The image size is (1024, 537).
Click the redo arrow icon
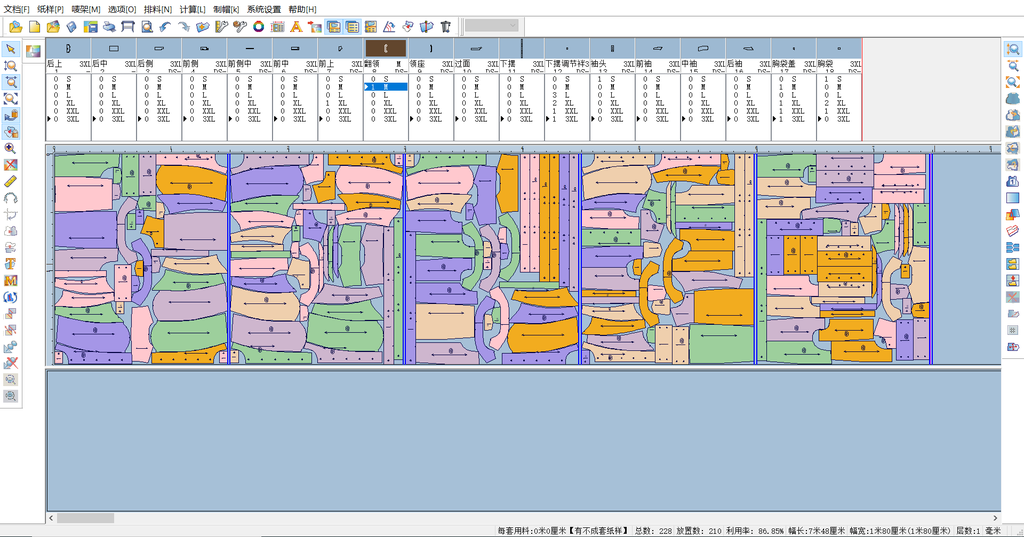point(184,26)
